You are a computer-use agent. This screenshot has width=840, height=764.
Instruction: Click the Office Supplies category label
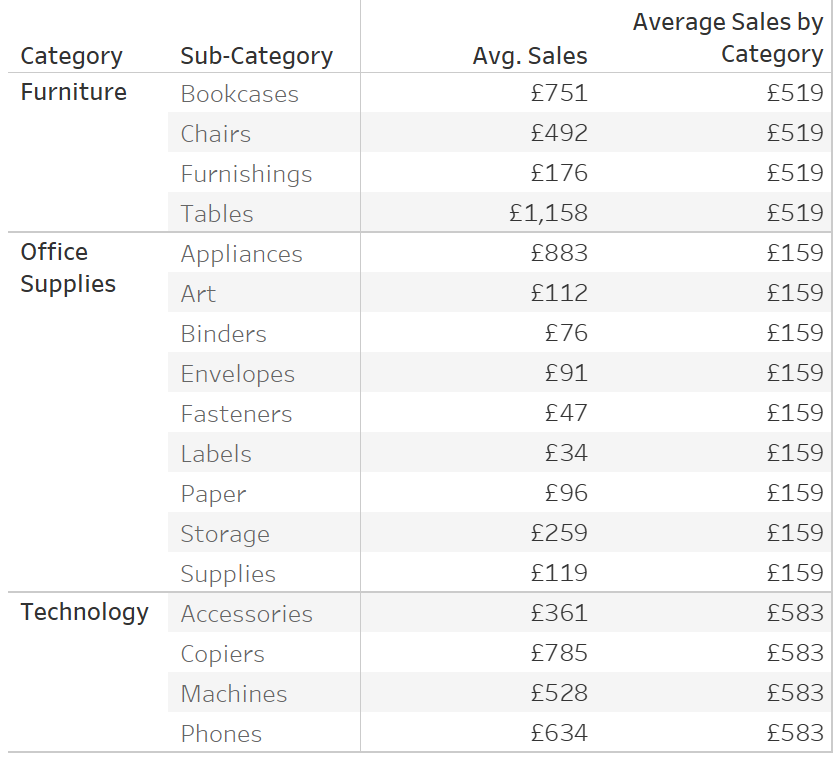[x=68, y=268]
